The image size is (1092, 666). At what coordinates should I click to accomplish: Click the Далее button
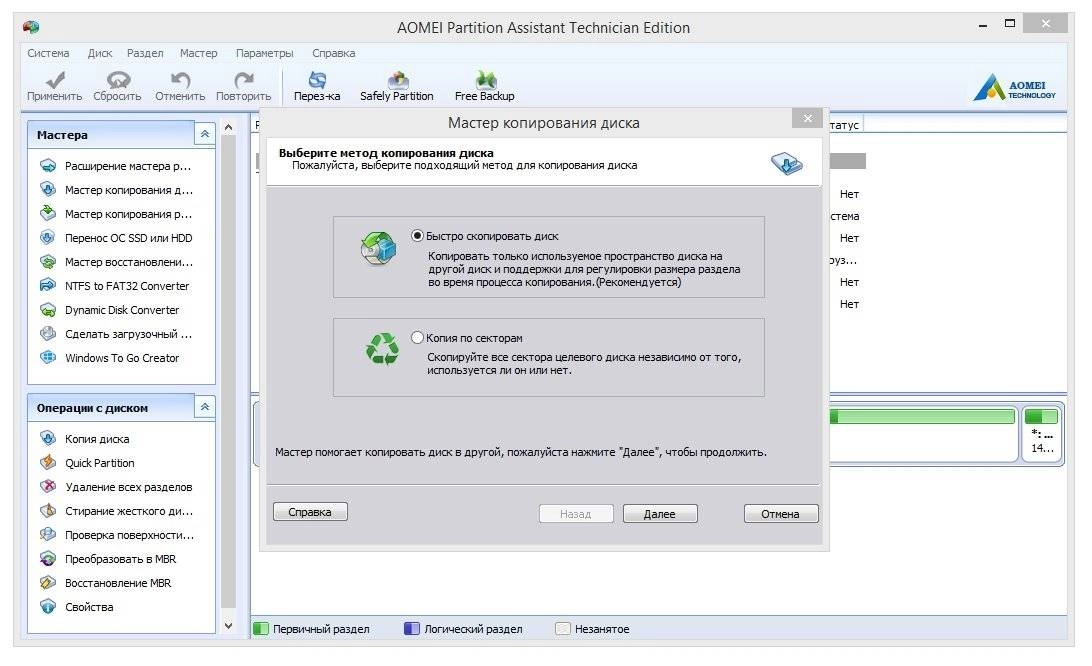(660, 514)
